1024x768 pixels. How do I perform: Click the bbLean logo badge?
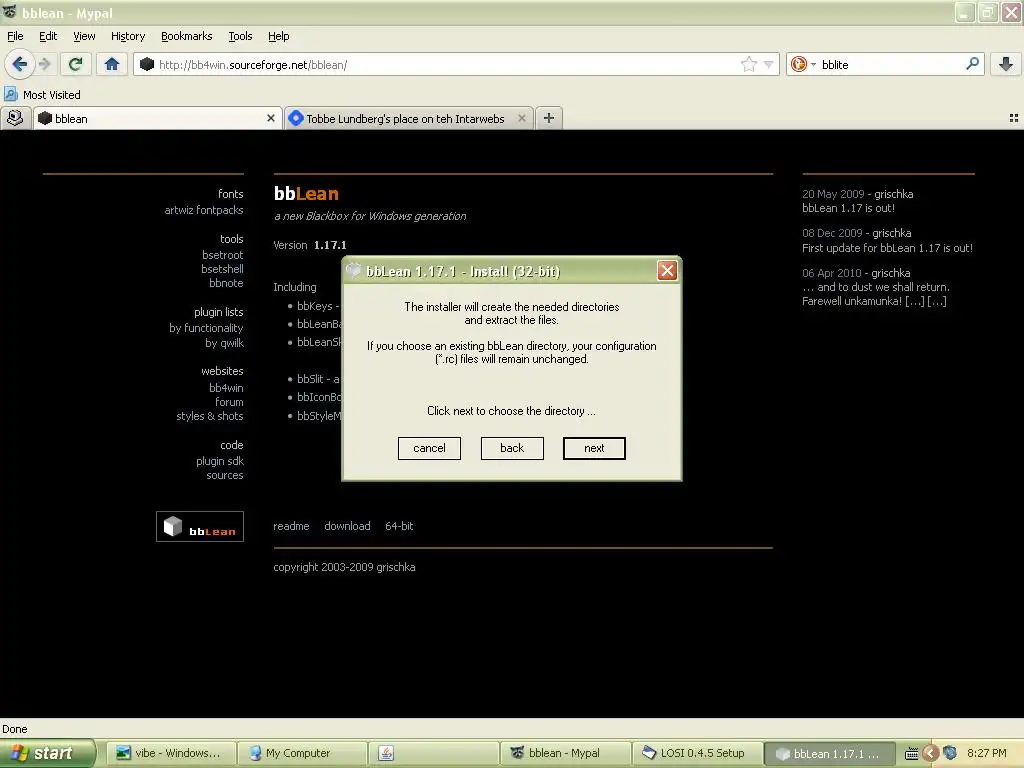point(200,526)
